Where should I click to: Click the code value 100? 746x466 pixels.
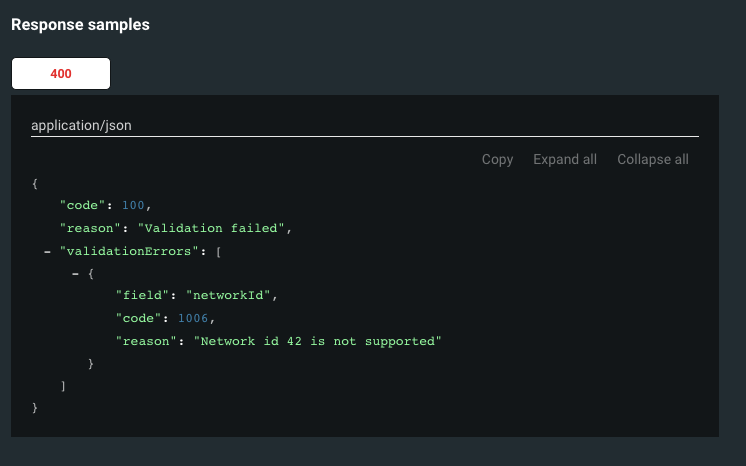pos(134,205)
